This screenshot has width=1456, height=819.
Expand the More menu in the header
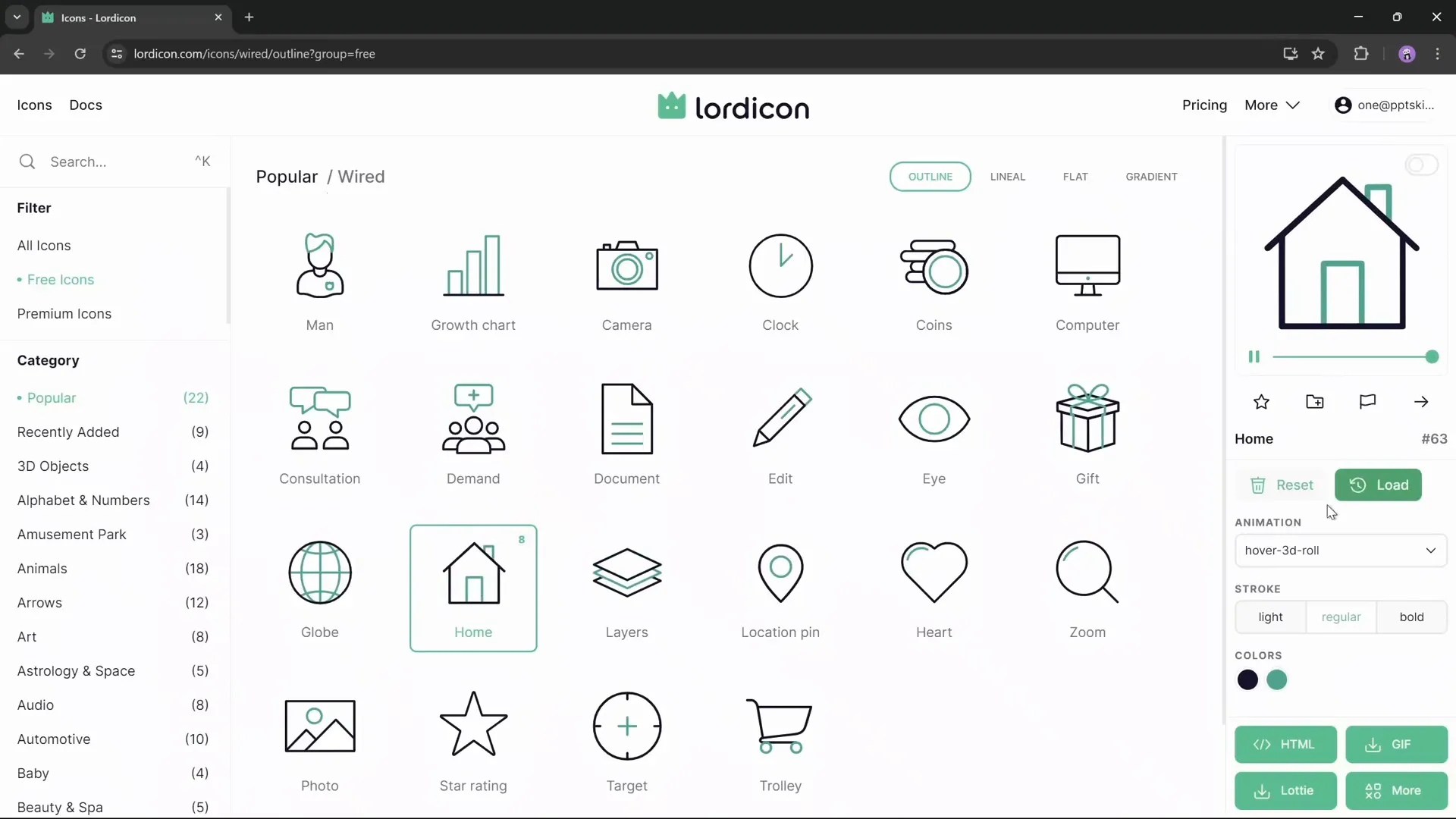point(1272,105)
